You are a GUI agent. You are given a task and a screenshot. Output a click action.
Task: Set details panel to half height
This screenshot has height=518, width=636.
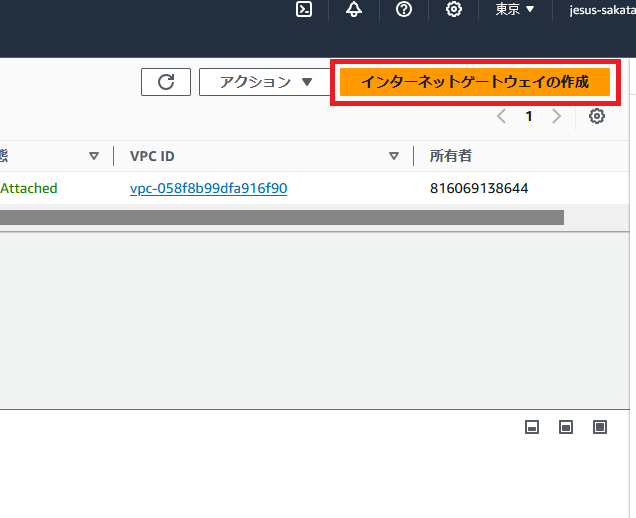tap(566, 427)
